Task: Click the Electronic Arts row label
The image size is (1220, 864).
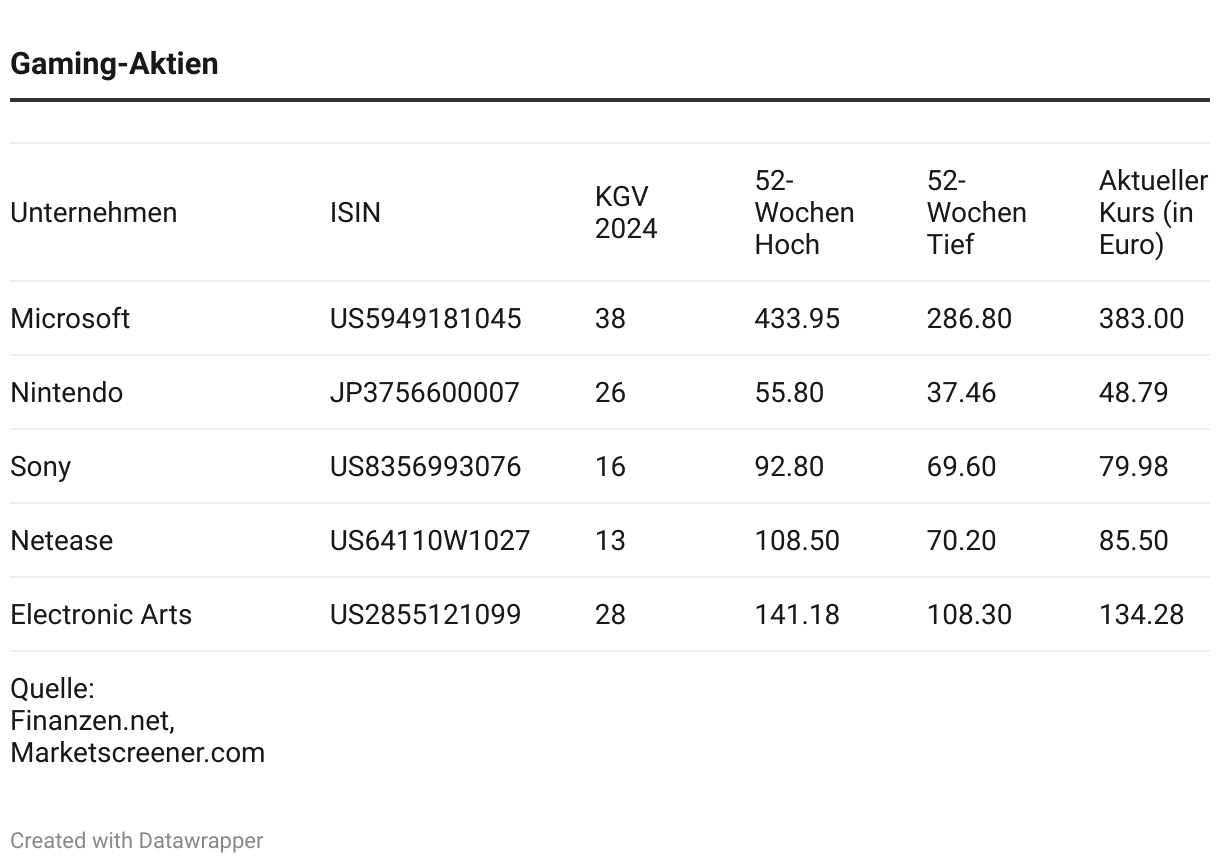Action: click(101, 614)
